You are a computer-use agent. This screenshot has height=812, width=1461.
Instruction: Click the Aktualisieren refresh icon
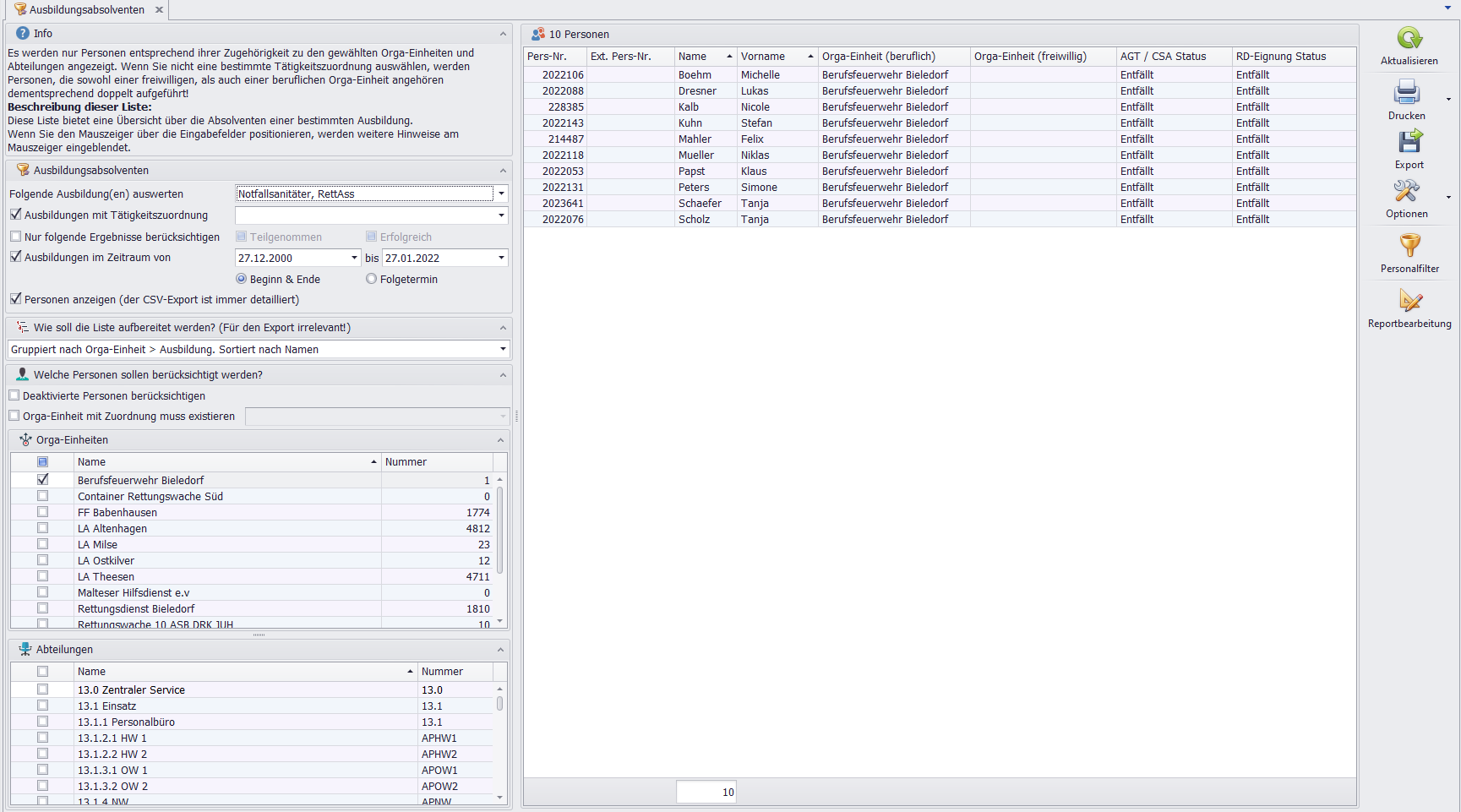click(1409, 39)
